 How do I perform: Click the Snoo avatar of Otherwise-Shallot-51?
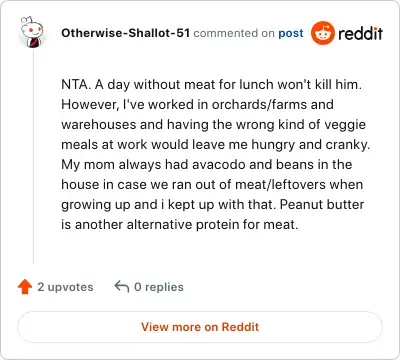[32, 32]
